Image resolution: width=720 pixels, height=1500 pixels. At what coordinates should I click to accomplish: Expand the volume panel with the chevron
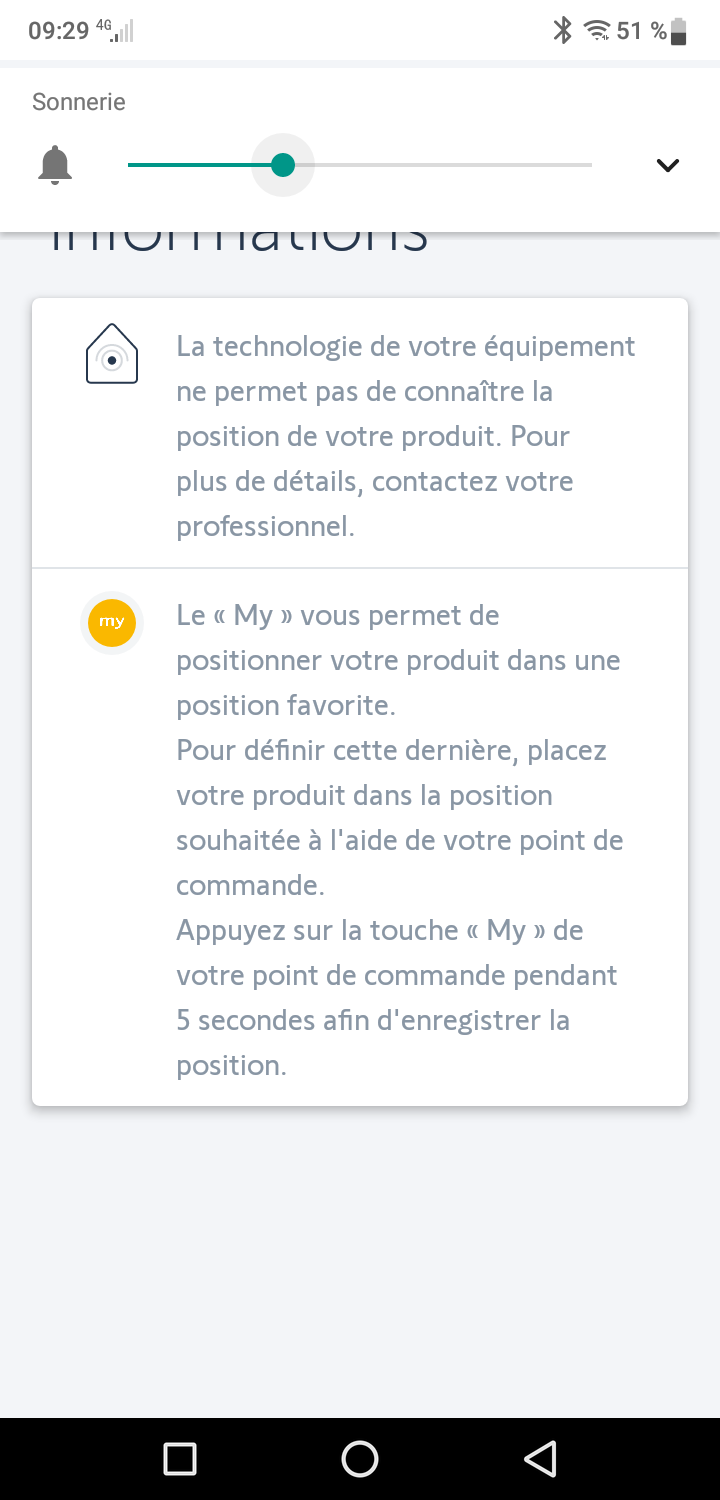[x=667, y=165]
